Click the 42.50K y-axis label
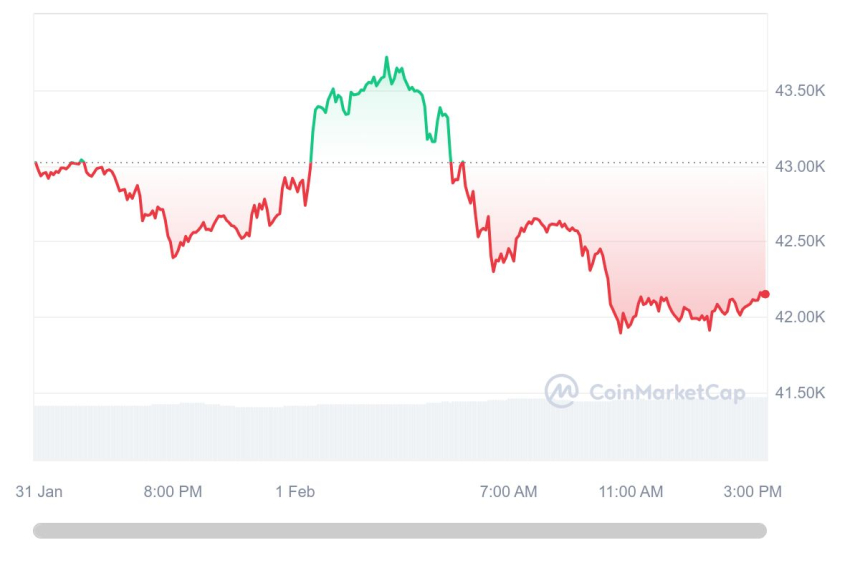This screenshot has height=573, width=860. 800,241
